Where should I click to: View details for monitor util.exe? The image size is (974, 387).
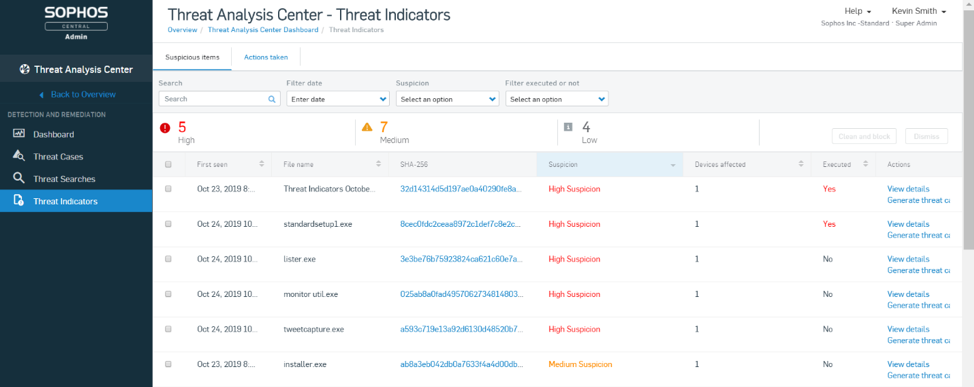pyautogui.click(x=908, y=294)
